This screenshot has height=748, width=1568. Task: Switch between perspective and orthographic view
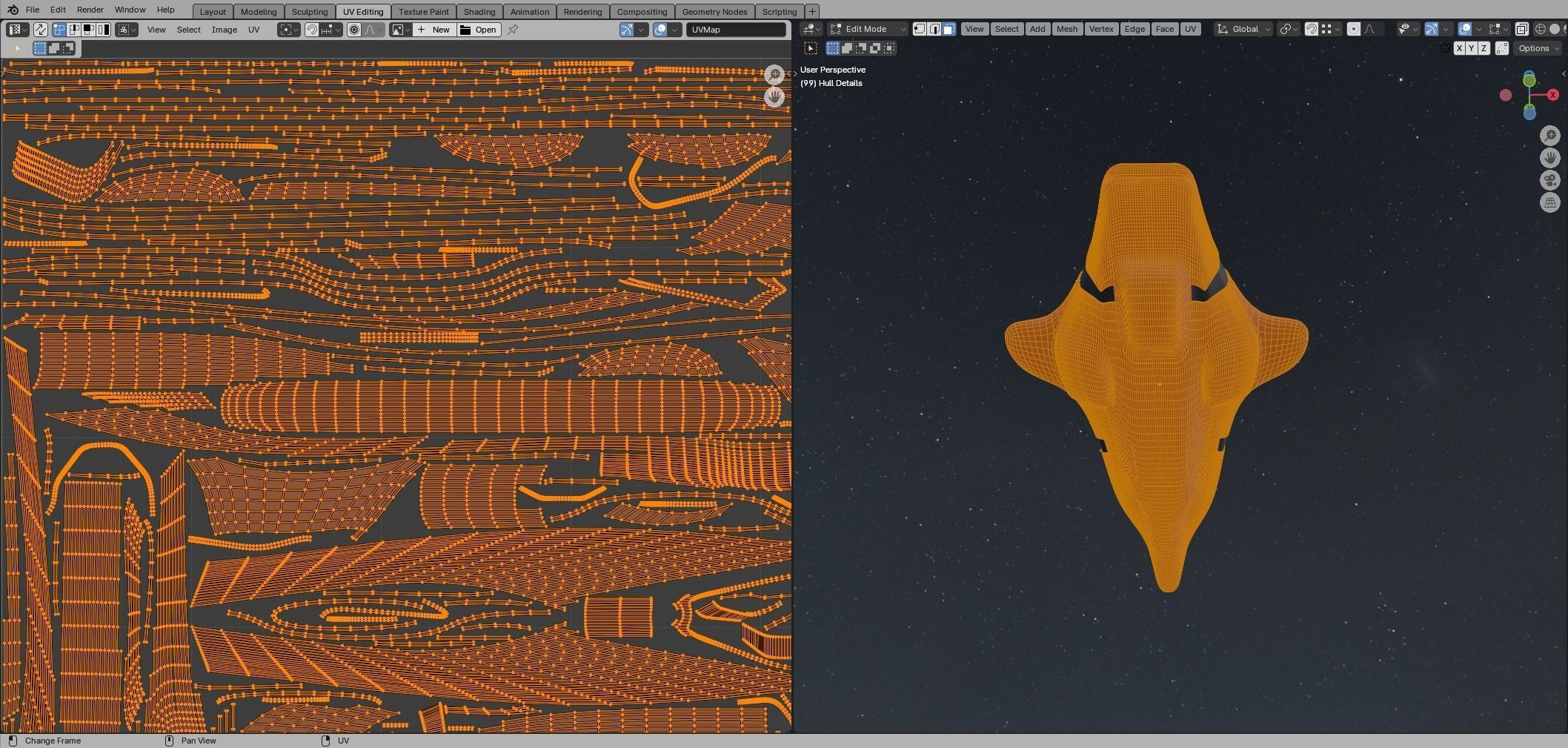tap(1550, 202)
